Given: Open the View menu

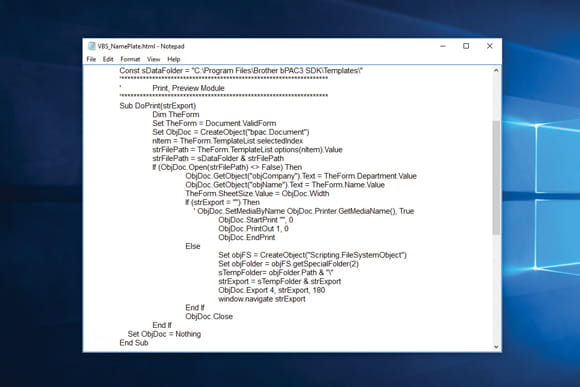Looking at the screenshot, I should 154,59.
